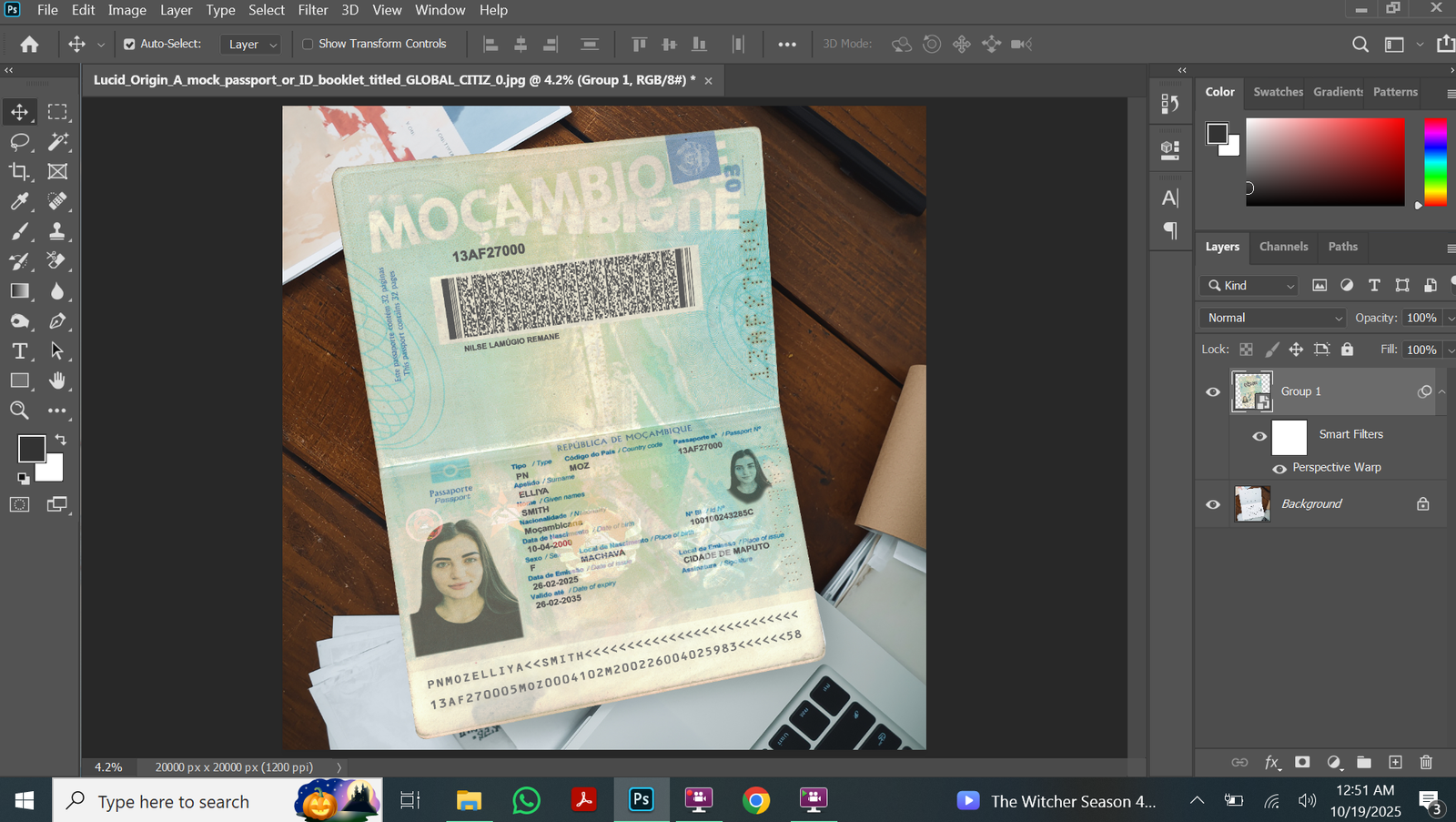Hide the Background layer with eye icon
The image size is (1456, 822).
click(x=1213, y=504)
